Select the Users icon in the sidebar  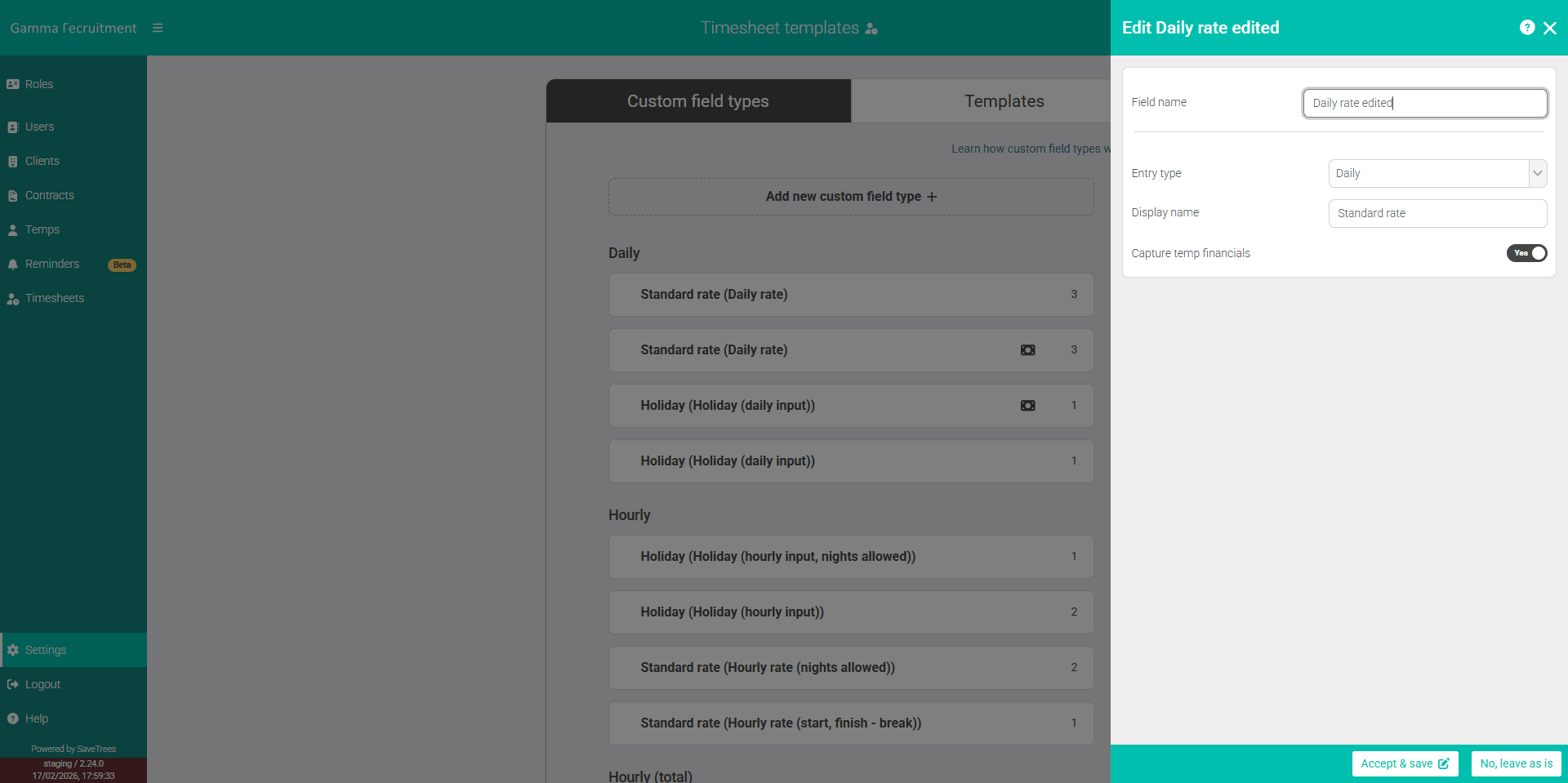(x=12, y=127)
